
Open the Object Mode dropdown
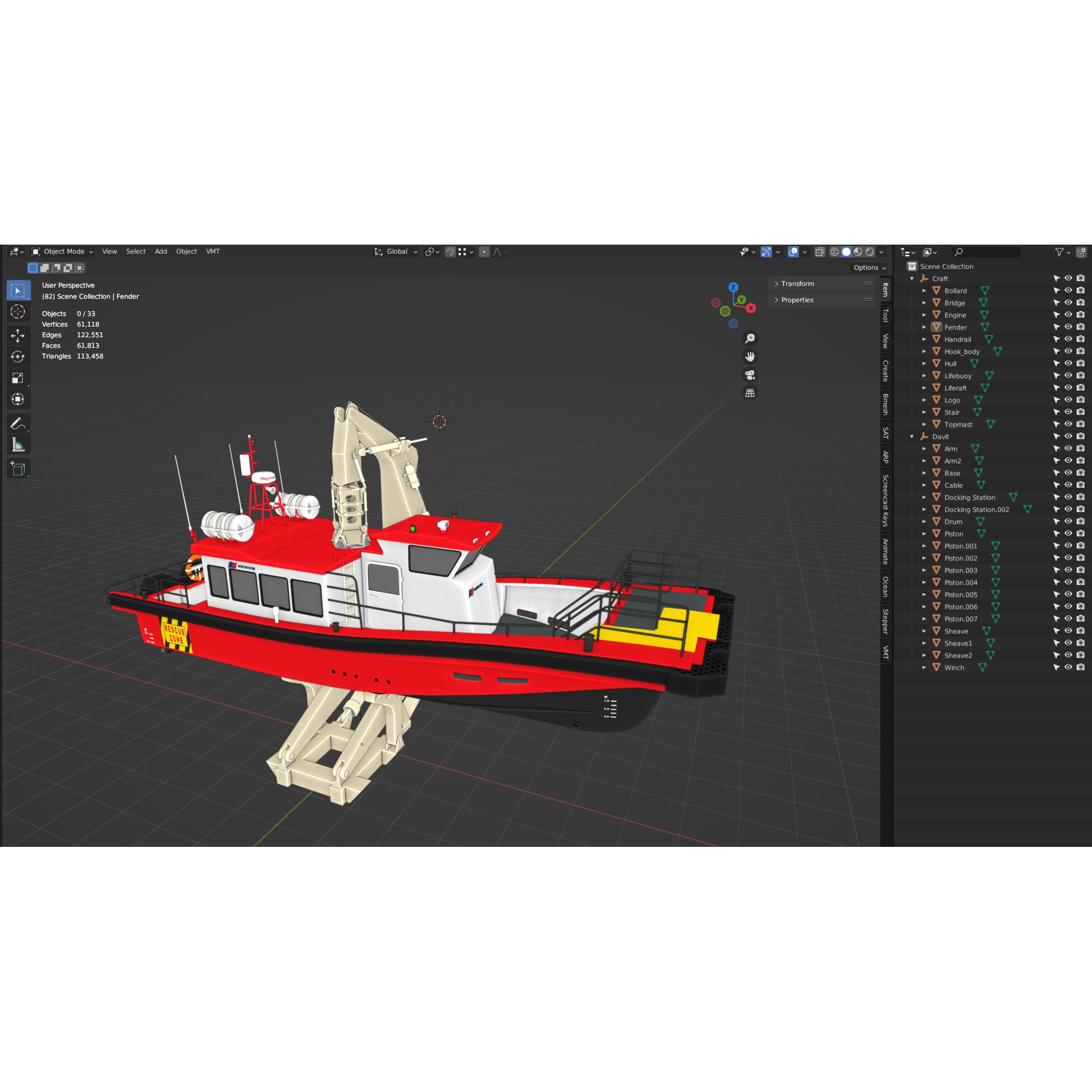[62, 252]
